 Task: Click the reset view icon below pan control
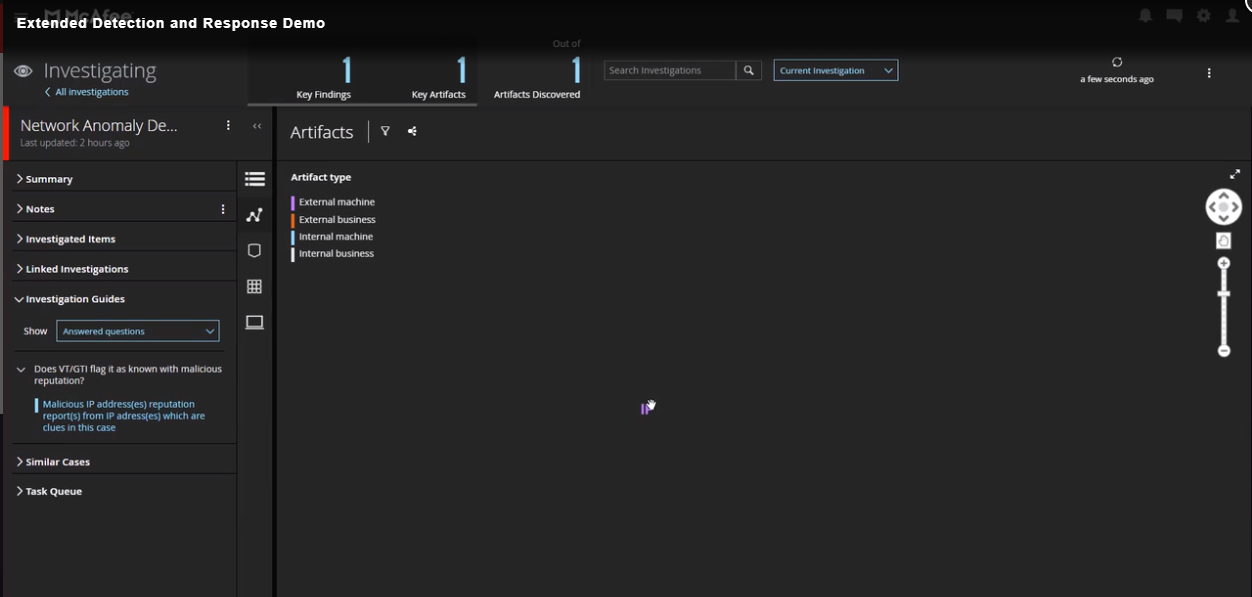coord(1223,241)
